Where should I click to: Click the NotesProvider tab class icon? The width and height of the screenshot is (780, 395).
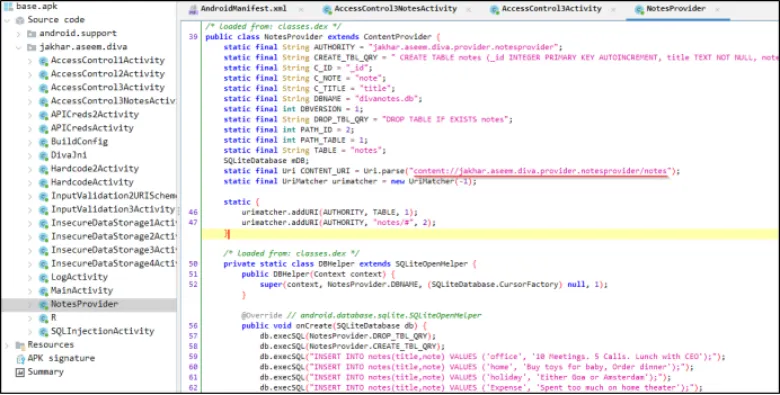(639, 9)
